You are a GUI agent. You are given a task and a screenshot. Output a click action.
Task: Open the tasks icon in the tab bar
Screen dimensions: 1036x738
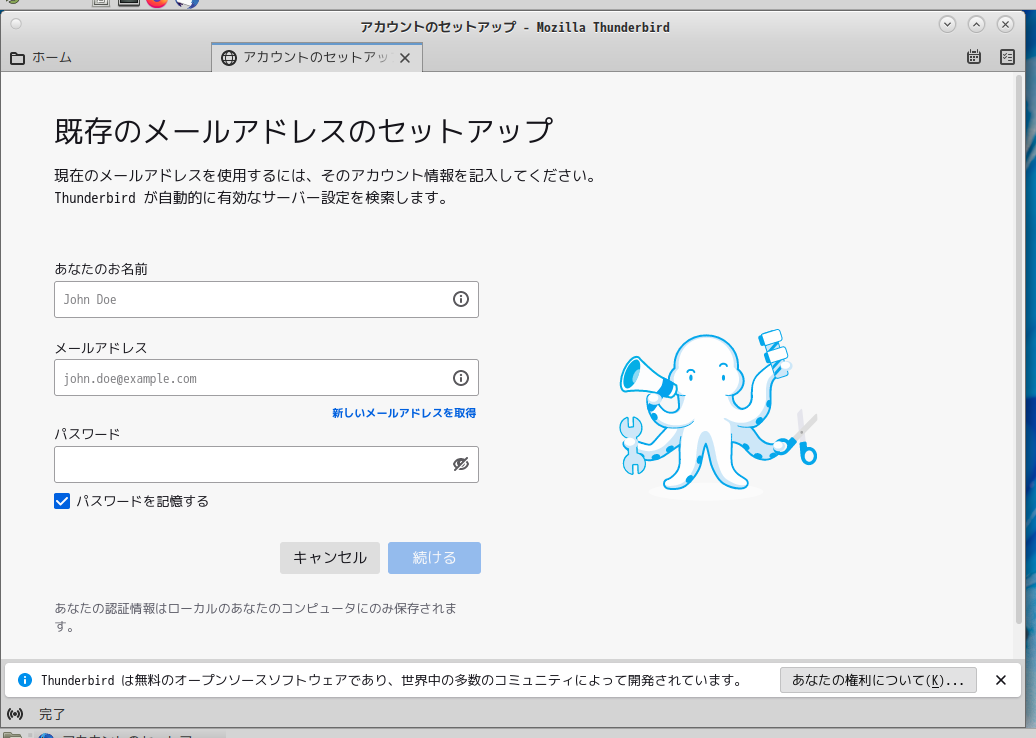tap(1007, 57)
